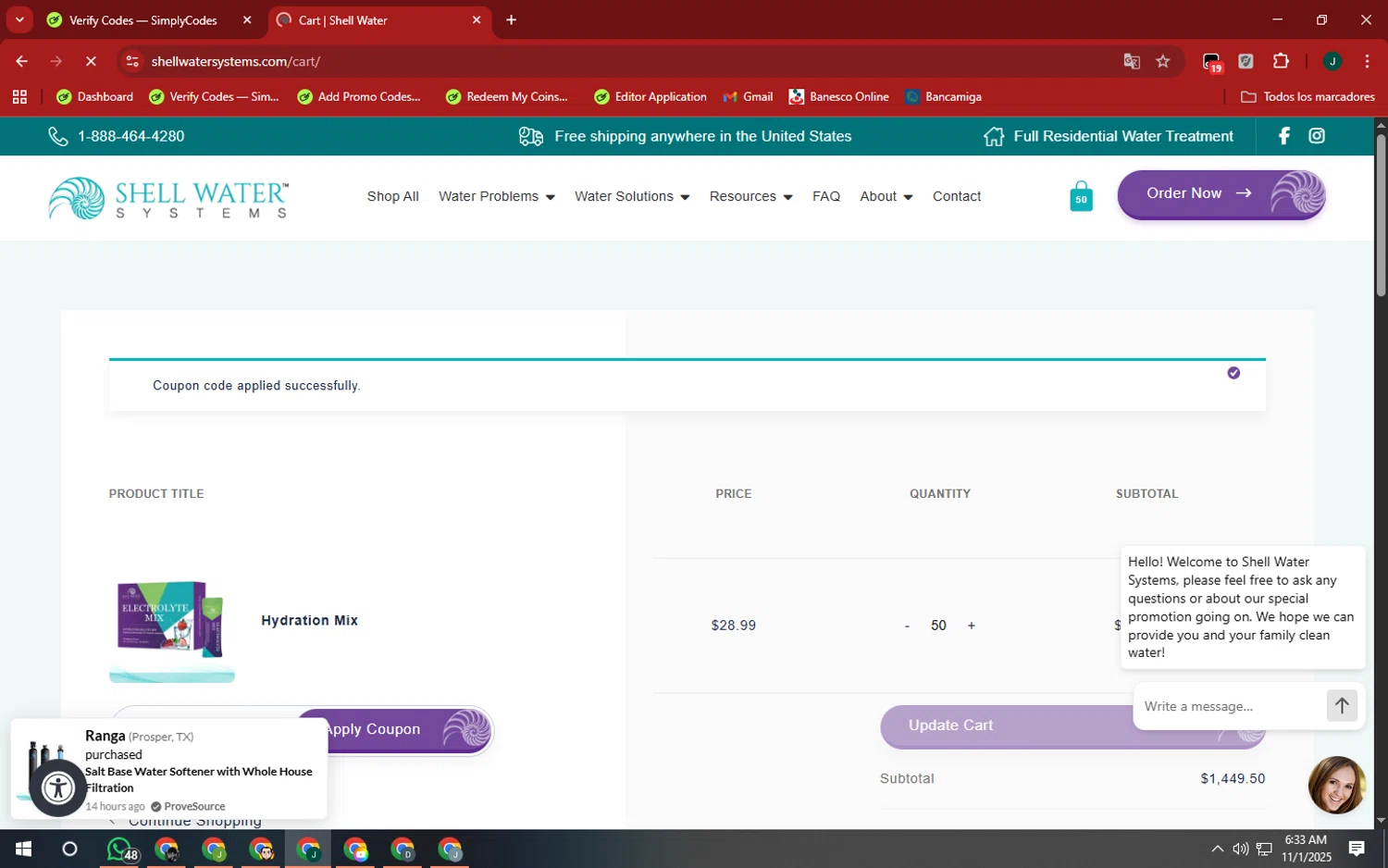The image size is (1388, 868).
Task: Increase Hydration Mix quantity with plus
Action: pos(971,626)
